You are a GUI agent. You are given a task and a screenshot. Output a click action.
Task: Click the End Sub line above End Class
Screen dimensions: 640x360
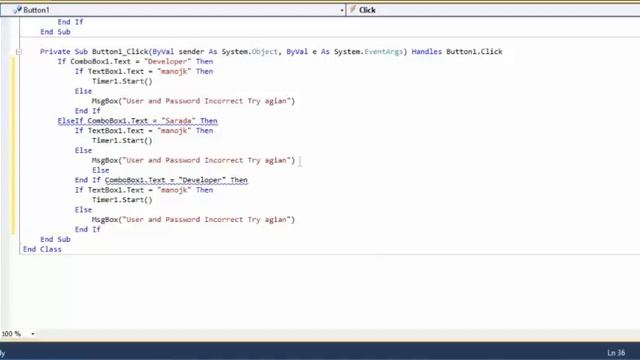click(x=55, y=239)
